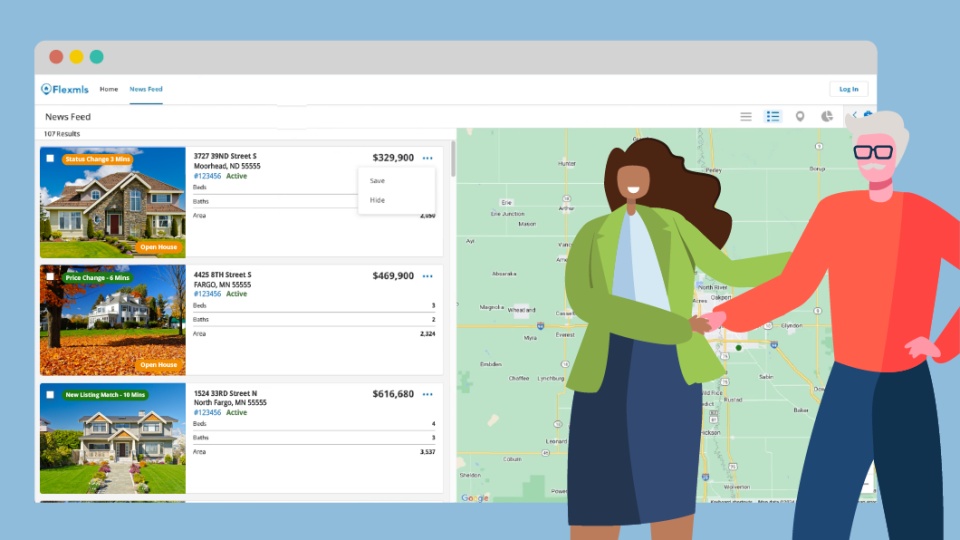Collapse panel with the left chevron
This screenshot has width=960, height=540.
(x=854, y=115)
